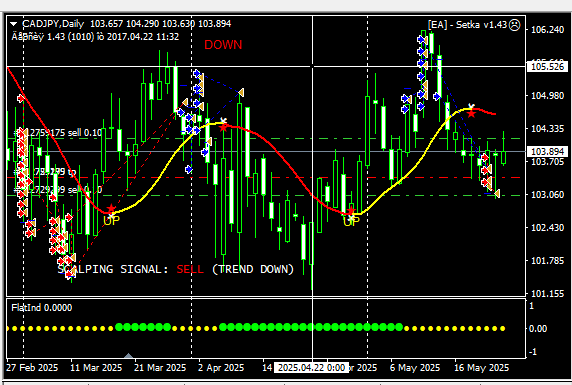Click the order label ending in tp
572x385 pixels.
[45, 172]
